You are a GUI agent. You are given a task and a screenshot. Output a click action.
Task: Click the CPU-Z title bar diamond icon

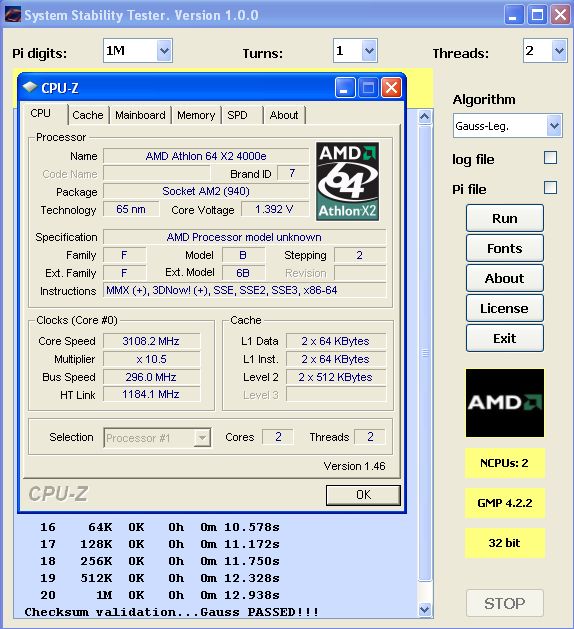tap(30, 87)
